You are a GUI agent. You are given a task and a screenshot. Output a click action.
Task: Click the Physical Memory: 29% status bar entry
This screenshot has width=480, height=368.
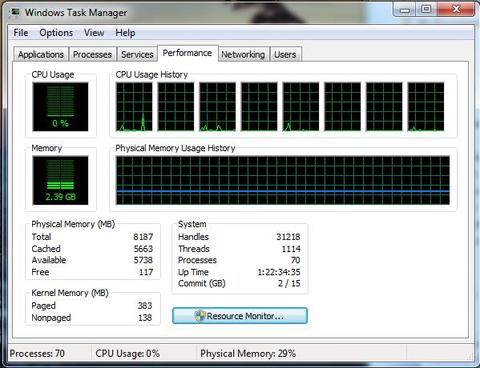tap(248, 353)
